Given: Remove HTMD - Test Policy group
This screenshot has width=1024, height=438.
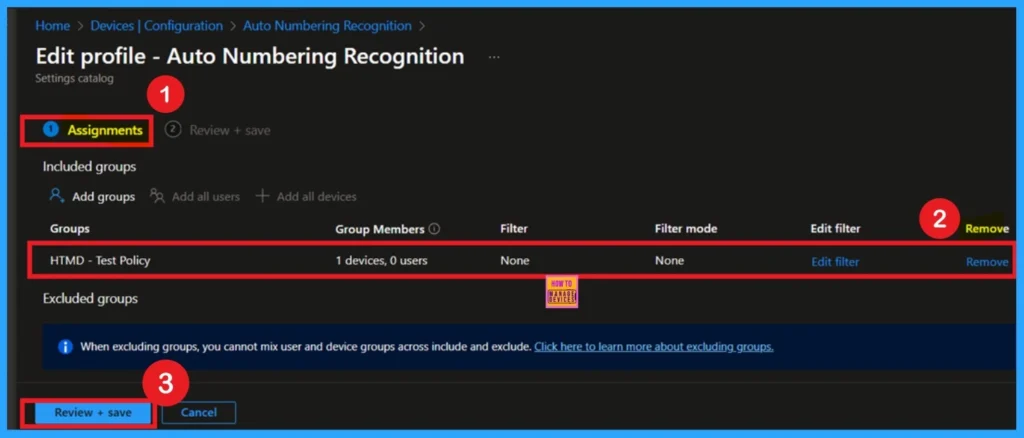Looking at the screenshot, I should [x=987, y=262].
